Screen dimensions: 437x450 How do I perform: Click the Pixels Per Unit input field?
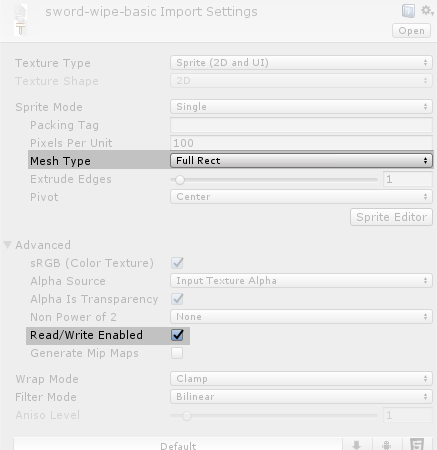click(301, 143)
